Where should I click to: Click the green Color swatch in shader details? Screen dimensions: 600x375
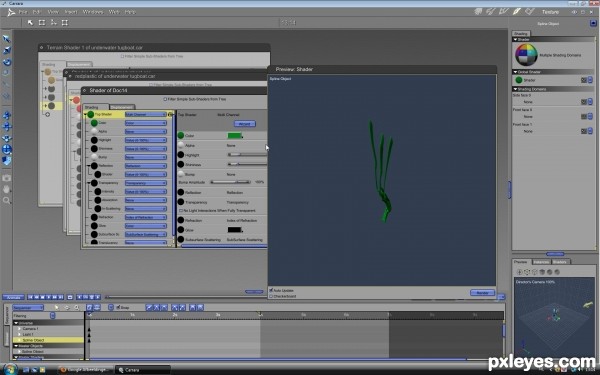[x=235, y=135]
